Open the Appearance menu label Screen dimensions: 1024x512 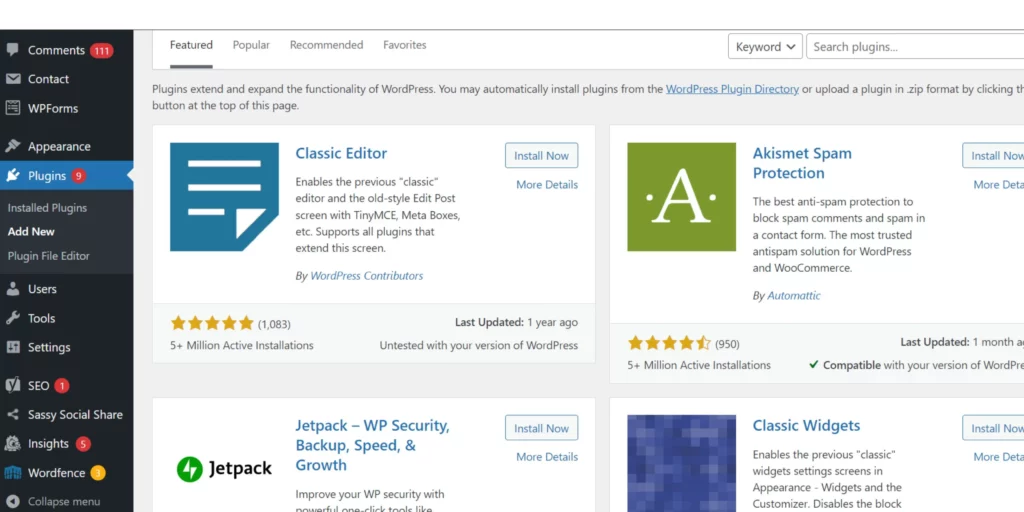[59, 147]
